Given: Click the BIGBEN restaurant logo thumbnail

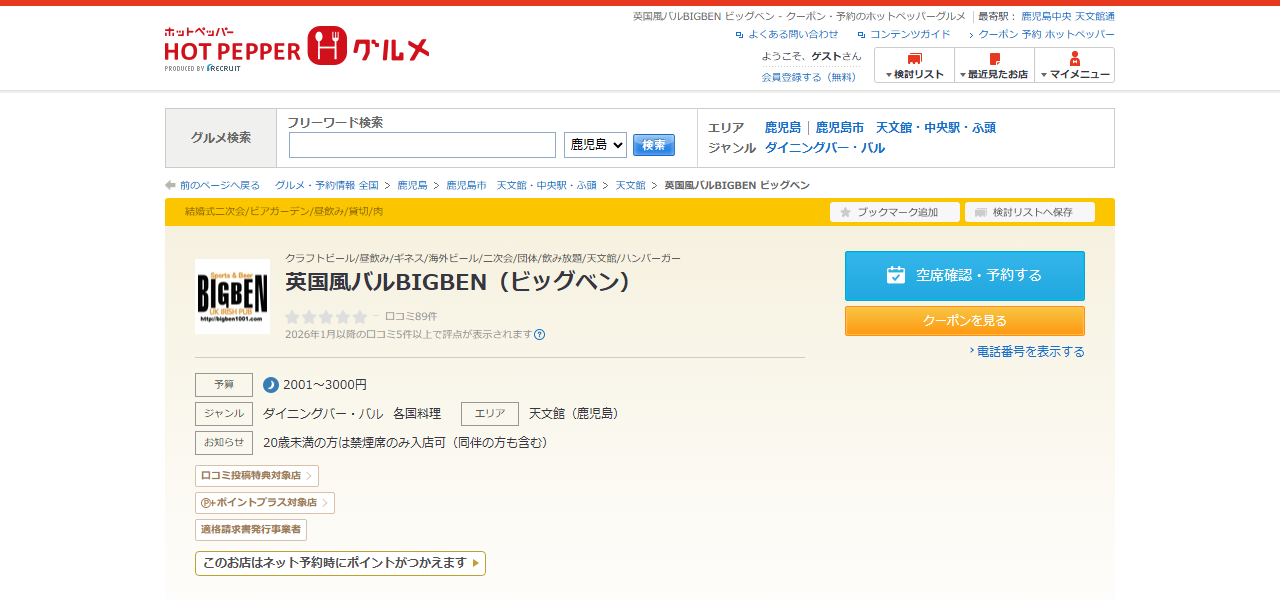Looking at the screenshot, I should pos(232,296).
